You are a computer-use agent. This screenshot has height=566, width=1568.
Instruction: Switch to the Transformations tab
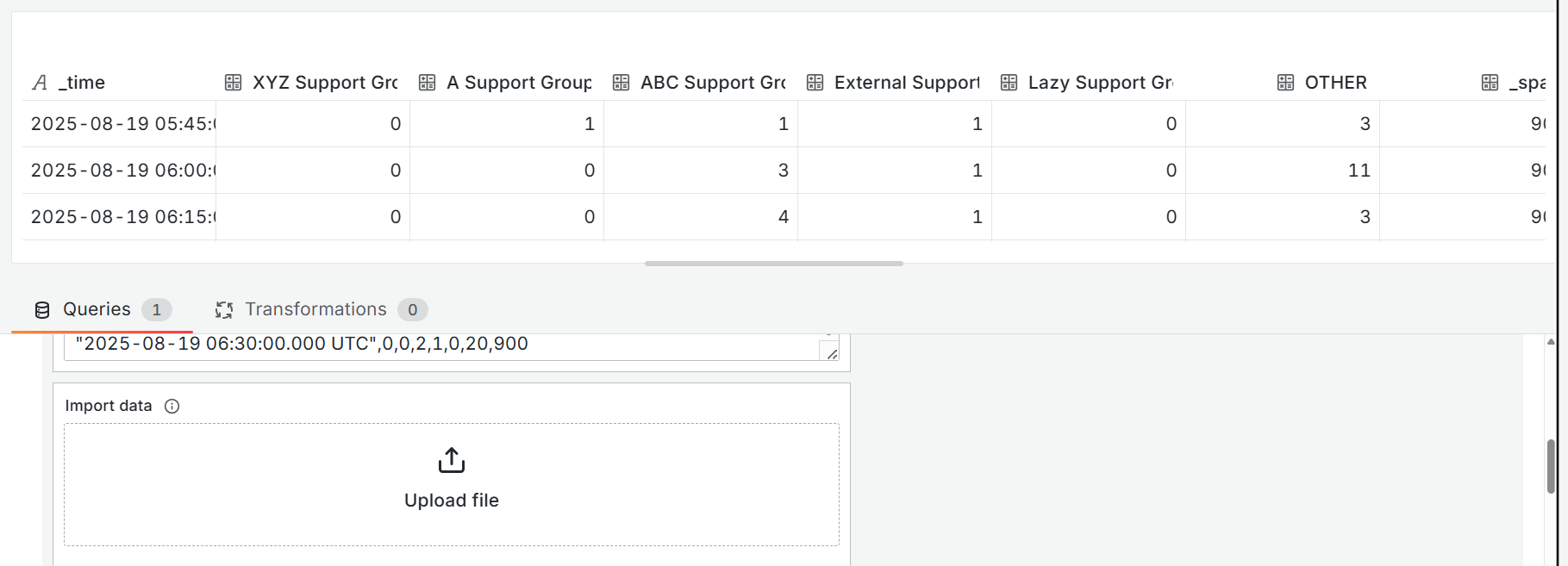click(x=315, y=309)
